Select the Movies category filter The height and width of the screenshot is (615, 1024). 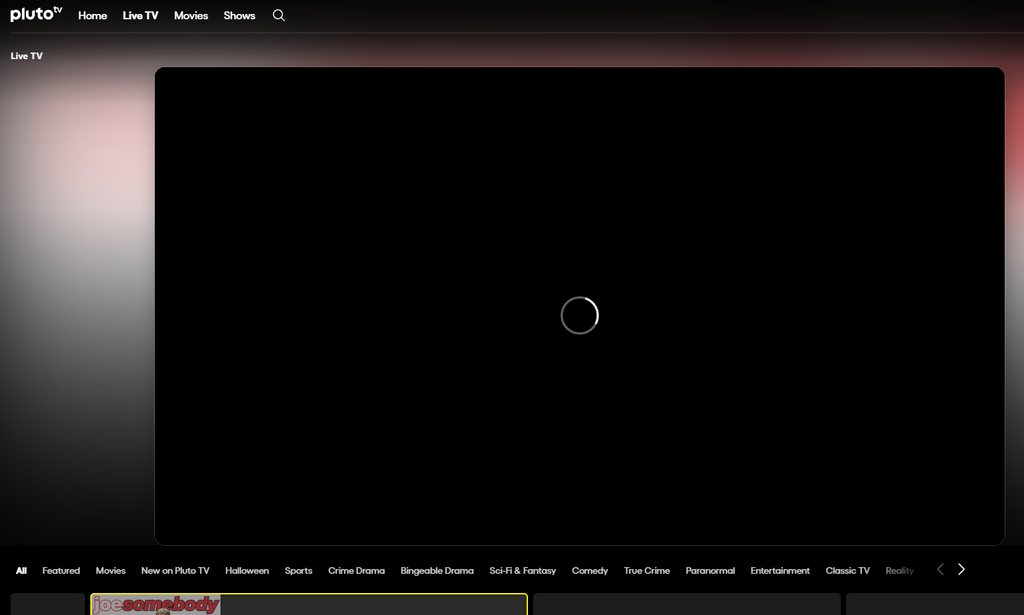point(110,571)
